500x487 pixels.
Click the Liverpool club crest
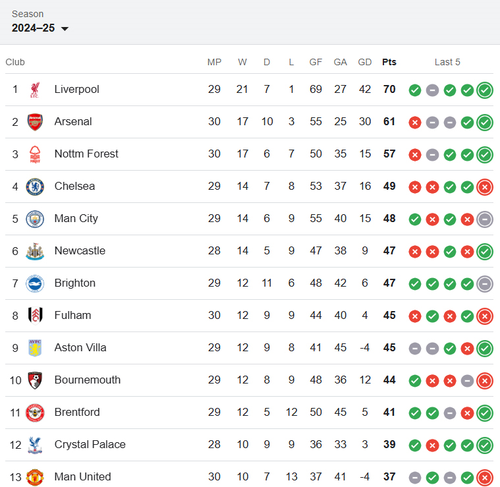click(x=35, y=90)
